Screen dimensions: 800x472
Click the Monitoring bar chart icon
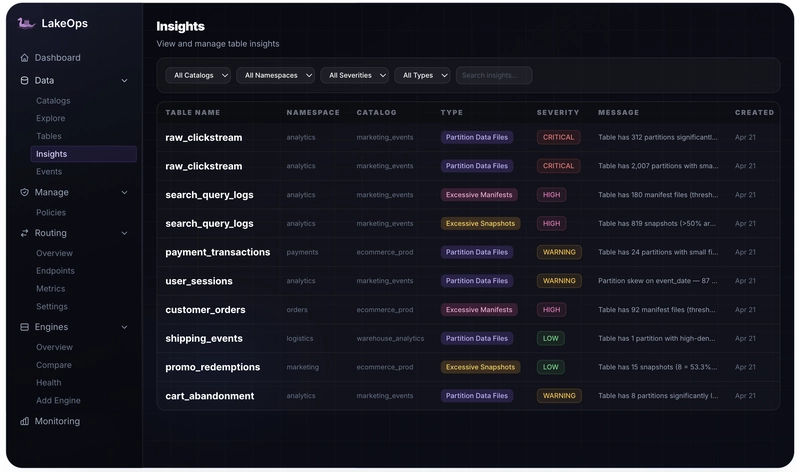pyautogui.click(x=24, y=421)
